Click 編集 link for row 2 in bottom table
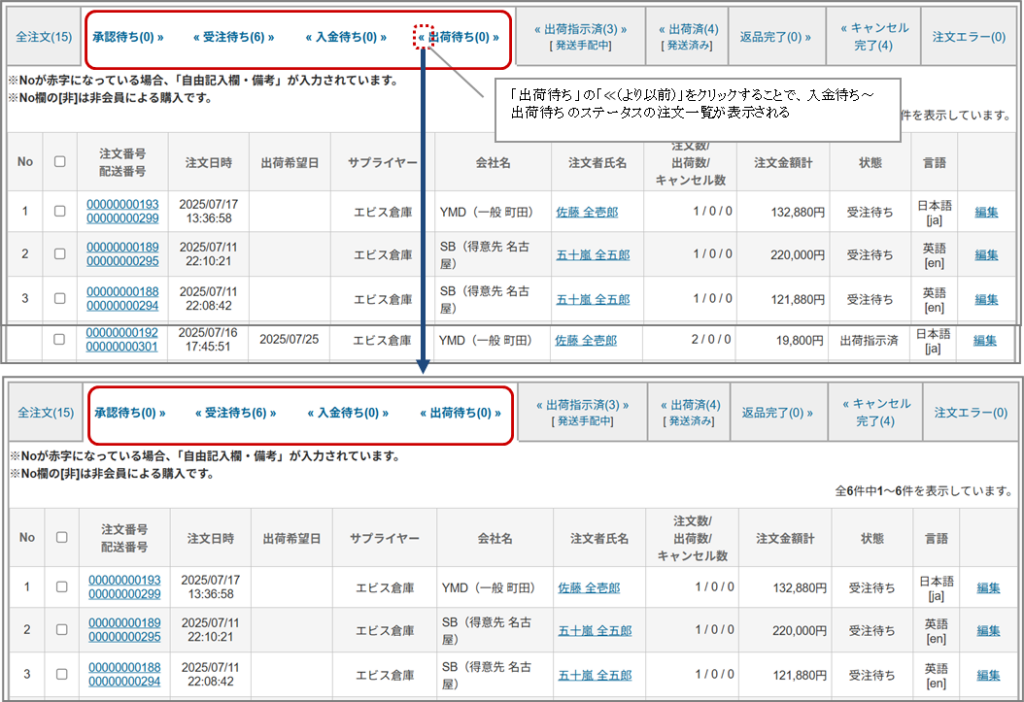 [x=988, y=631]
